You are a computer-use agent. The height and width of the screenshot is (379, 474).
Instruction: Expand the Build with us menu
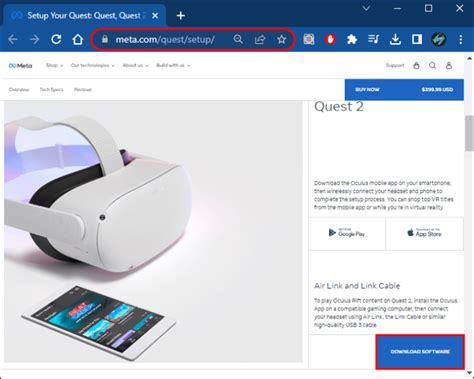coord(173,65)
